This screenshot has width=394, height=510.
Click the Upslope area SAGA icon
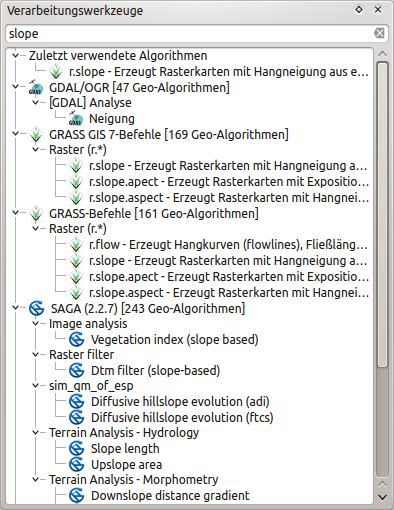pyautogui.click(x=77, y=464)
